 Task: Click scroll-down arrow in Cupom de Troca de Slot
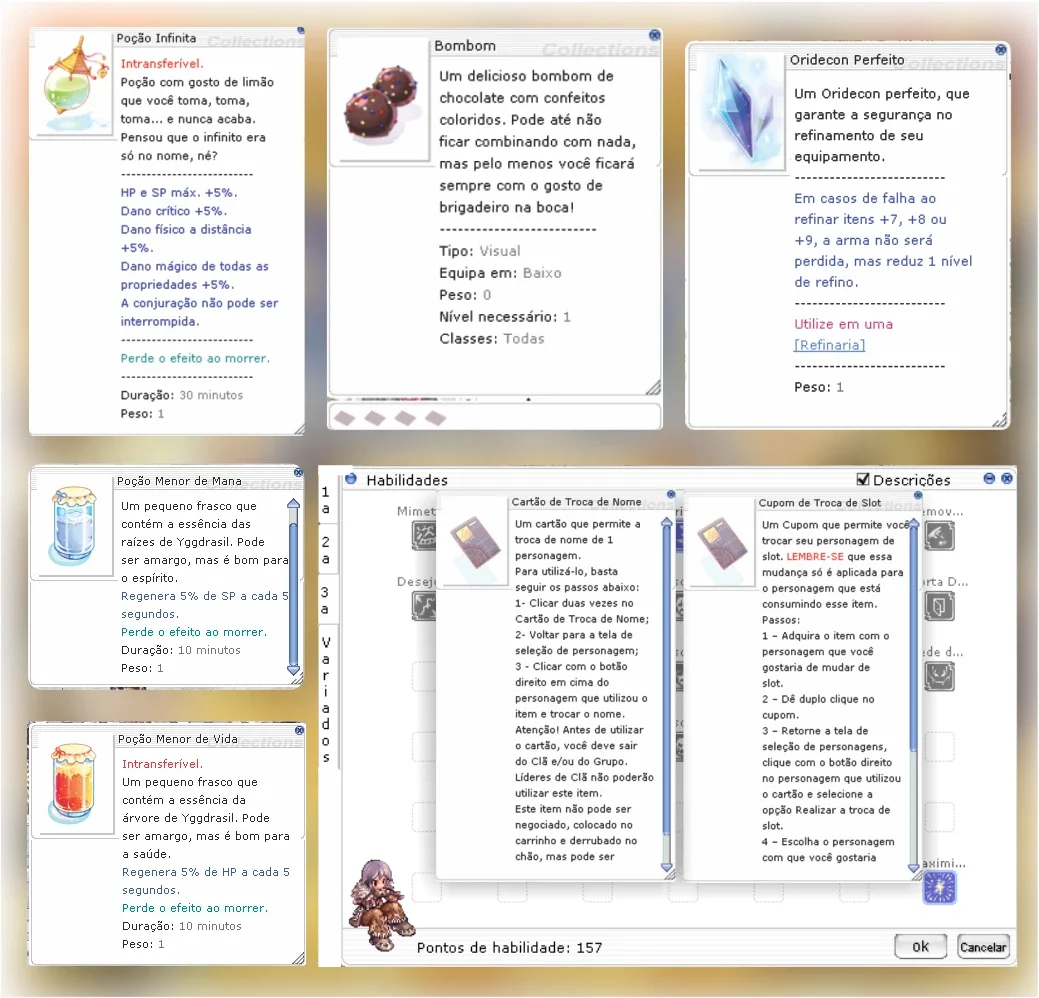tap(914, 867)
